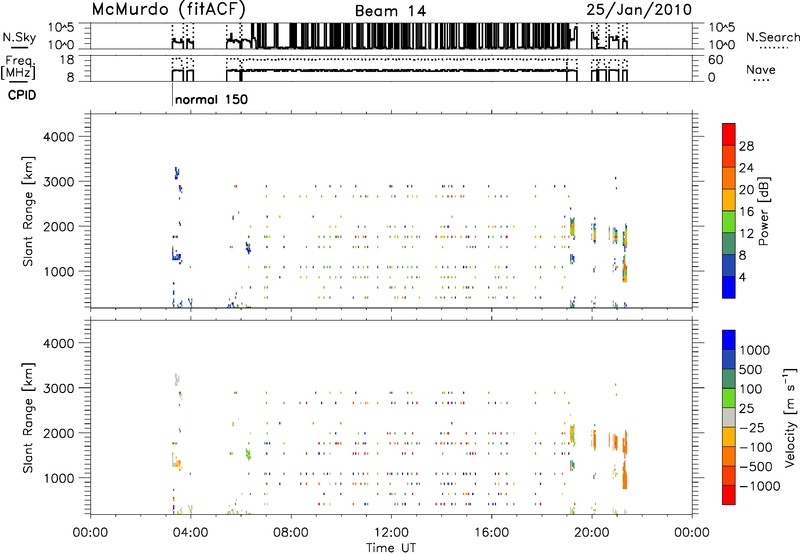Click the 16:00 time tick label

(491, 533)
